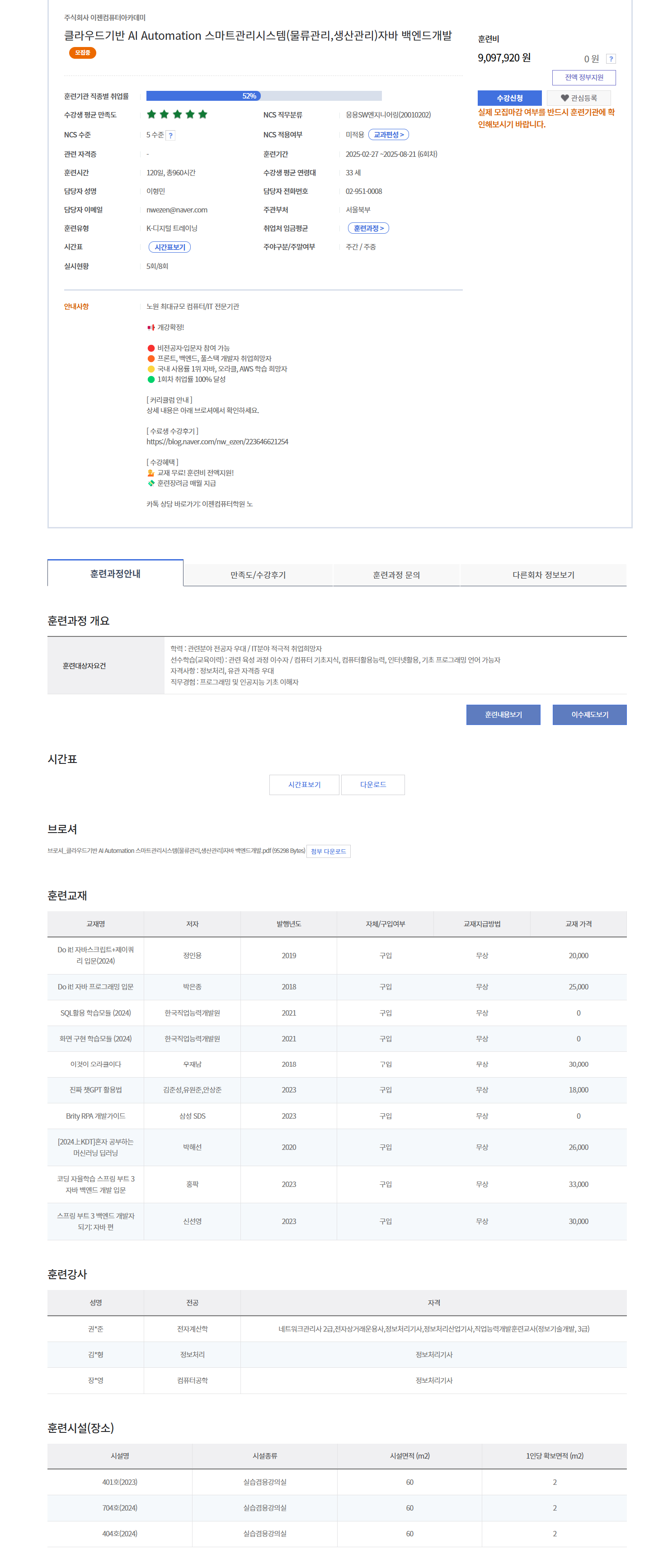Click the heart icon in 관심등록
Viewport: 668px width, 1568px height.
pyautogui.click(x=564, y=98)
